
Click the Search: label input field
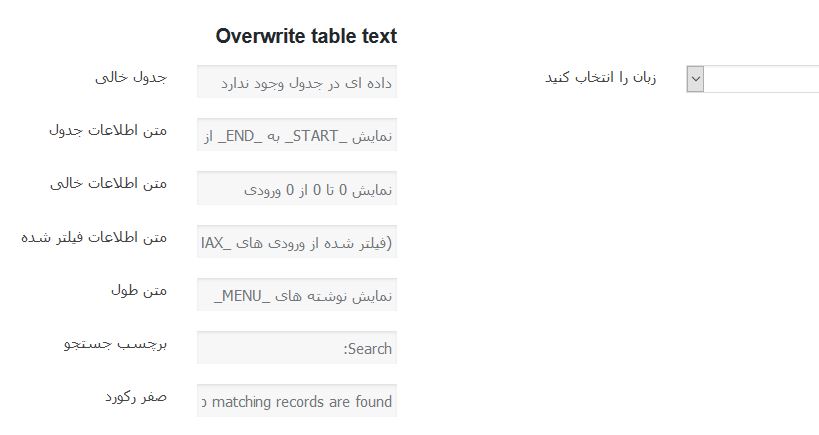297,347
